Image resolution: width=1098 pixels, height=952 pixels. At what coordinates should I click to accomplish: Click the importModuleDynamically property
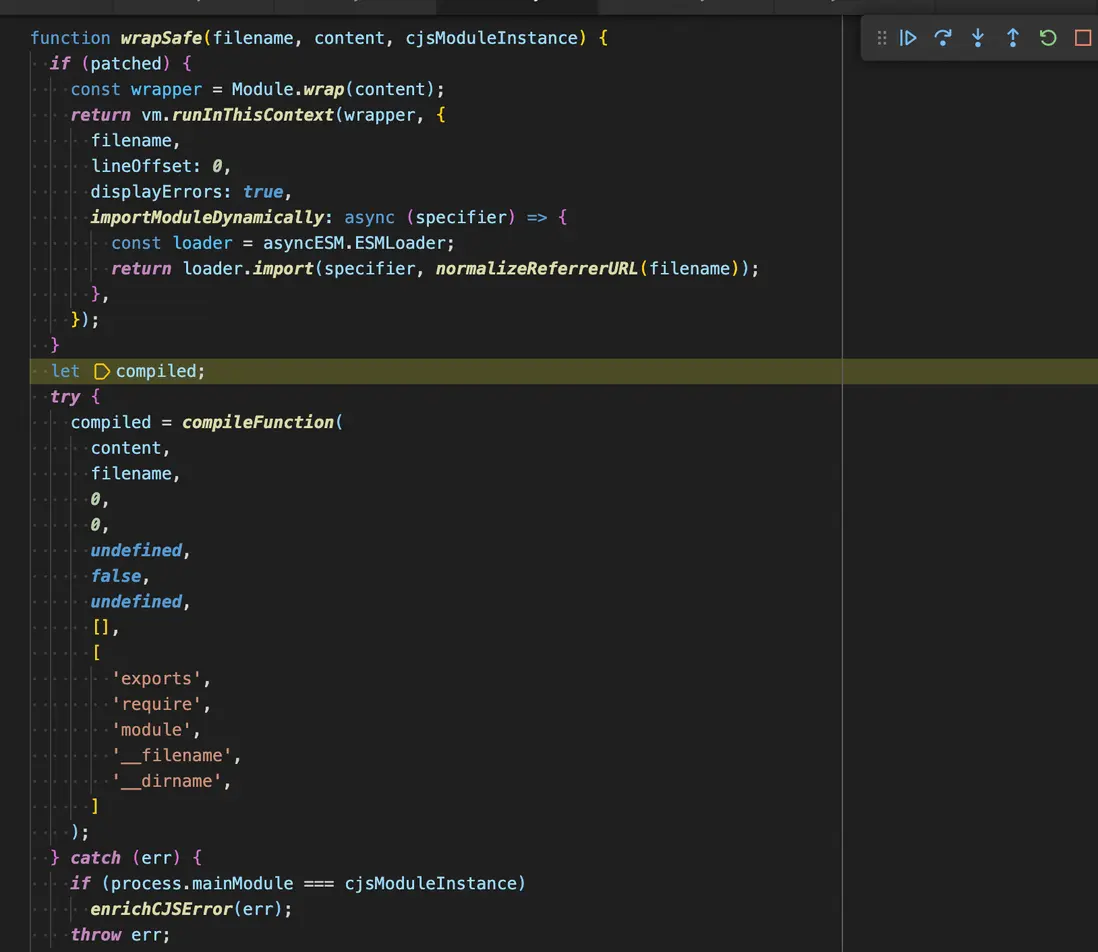208,217
